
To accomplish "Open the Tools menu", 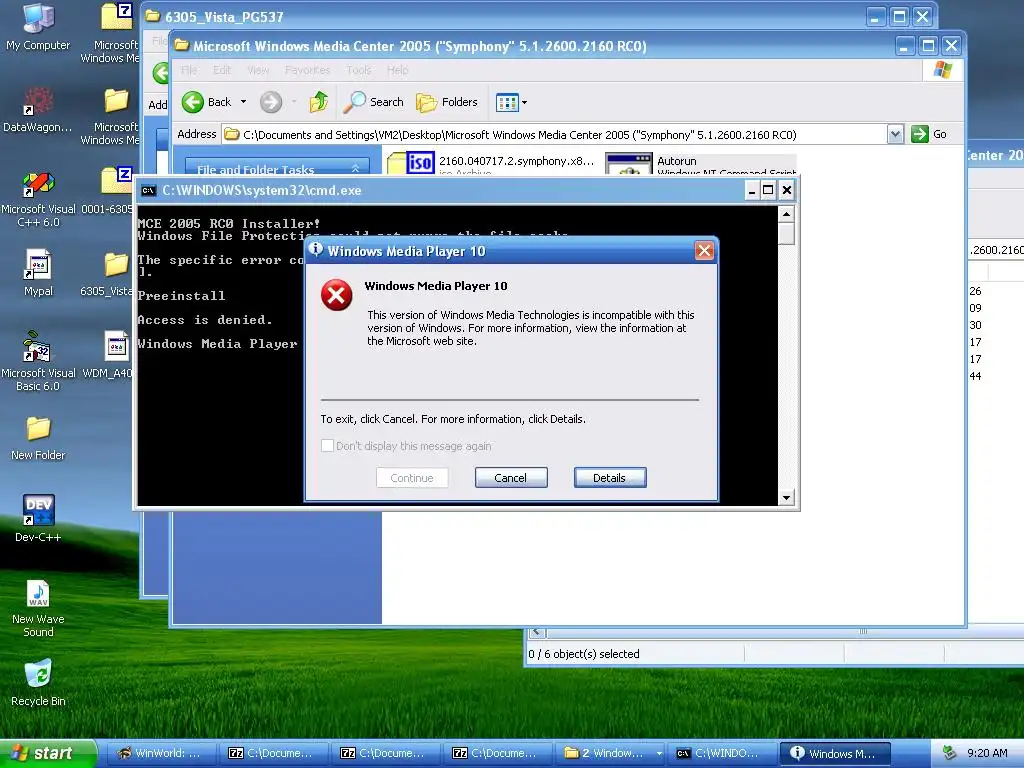I will click(x=359, y=70).
